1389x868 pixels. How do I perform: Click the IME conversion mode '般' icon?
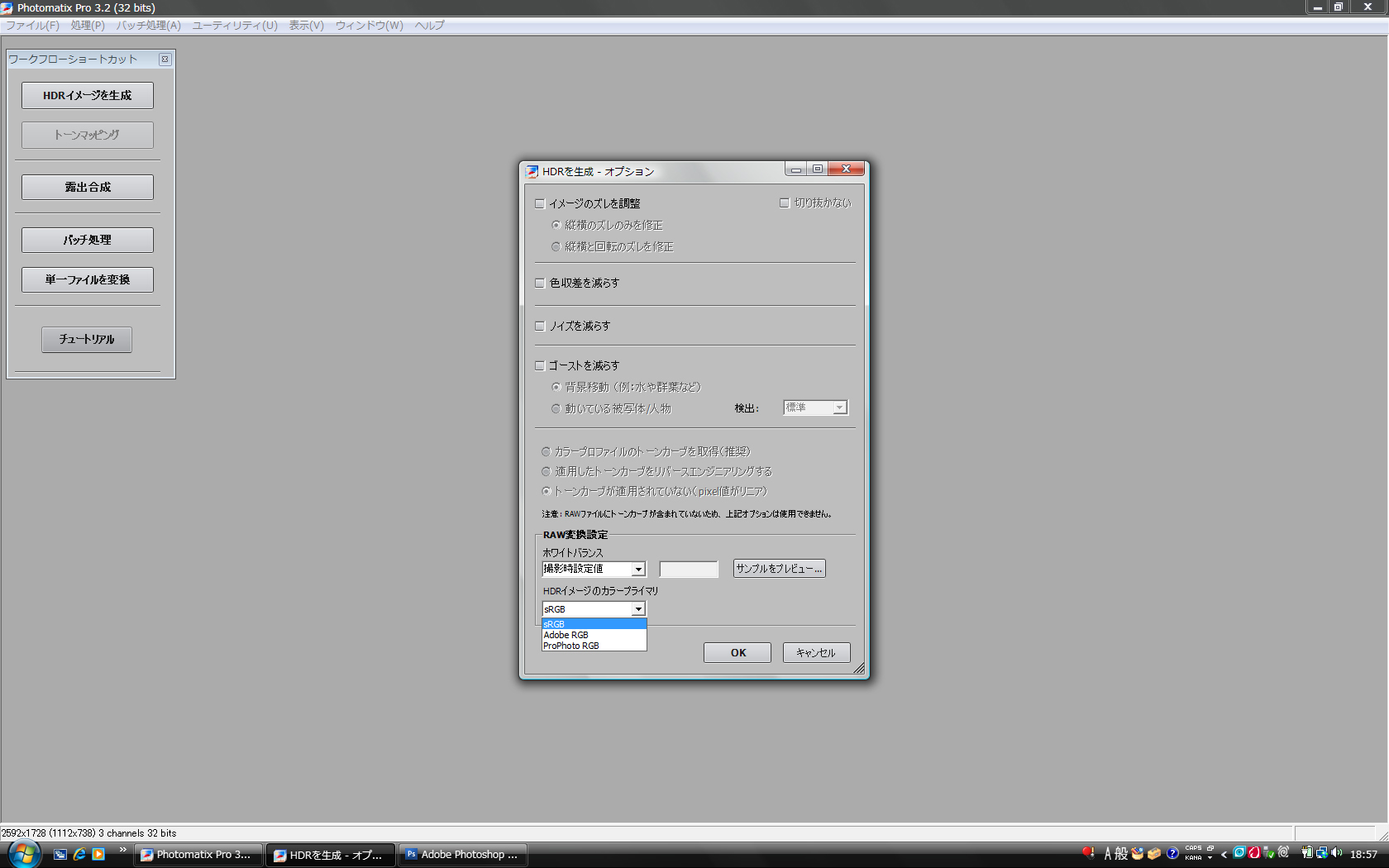[x=1121, y=854]
